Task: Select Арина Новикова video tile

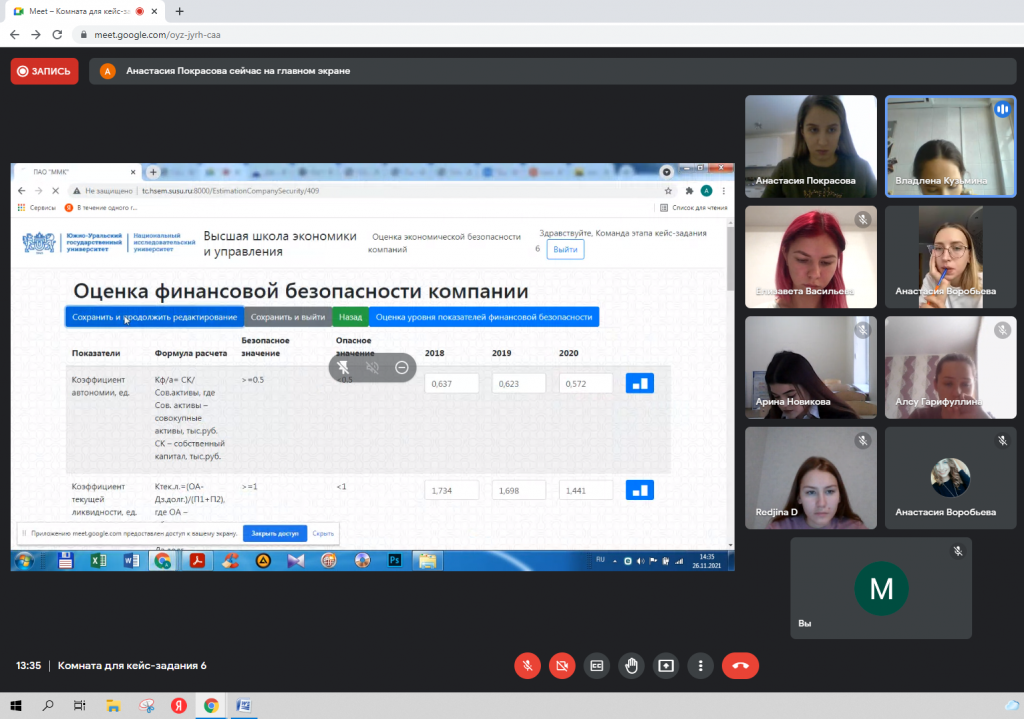Action: [x=810, y=367]
